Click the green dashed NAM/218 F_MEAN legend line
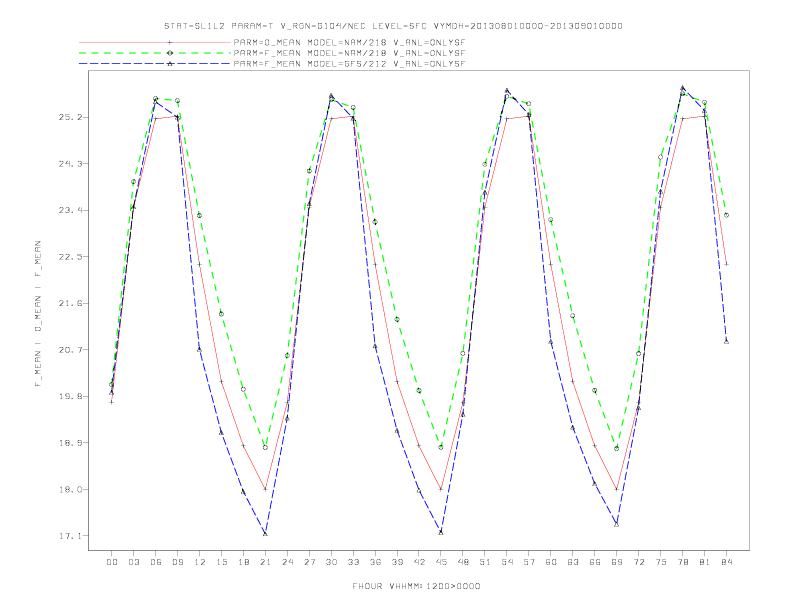 [155, 53]
